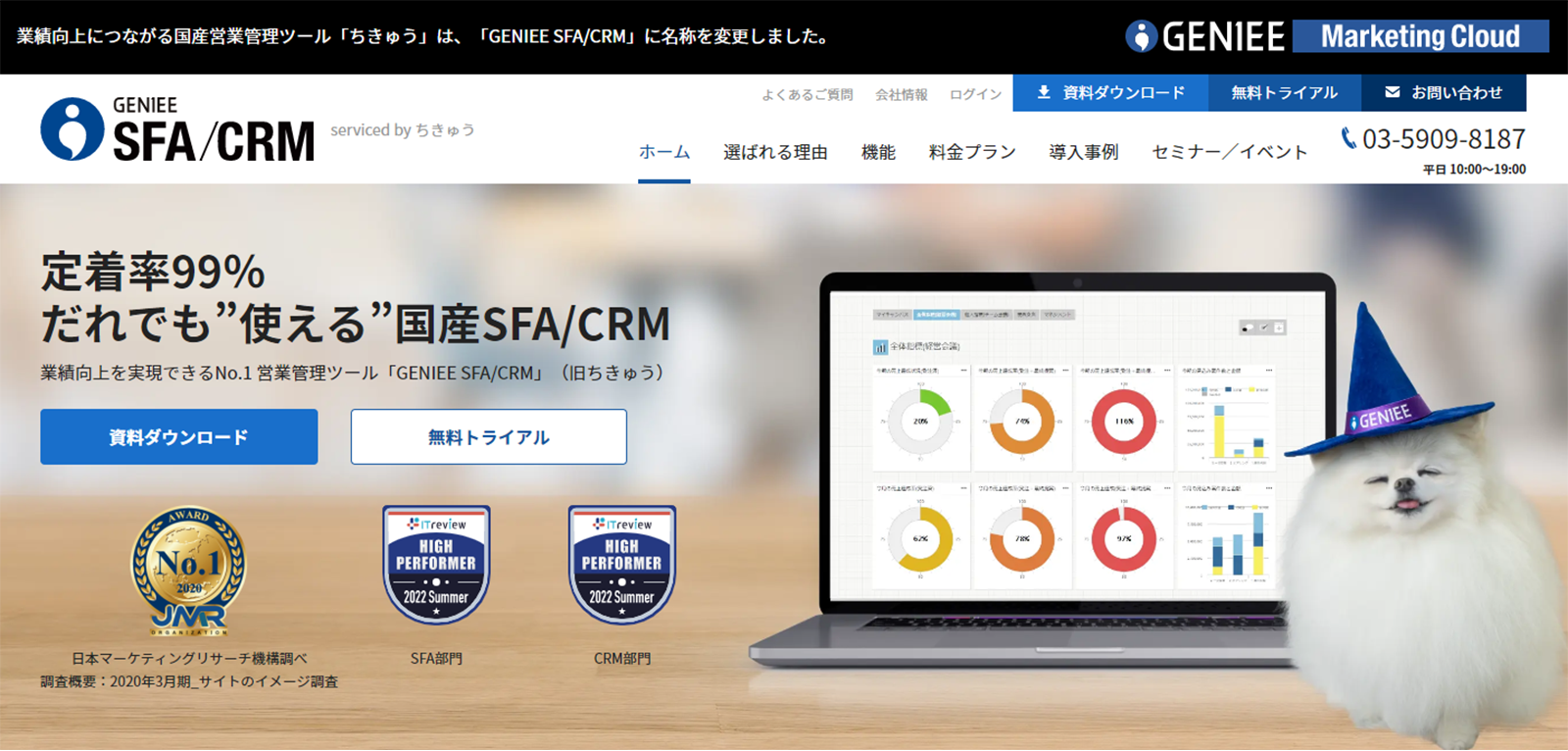Viewport: 1568px width, 751px height.
Task: Go to 料金プラン page
Action: click(x=972, y=152)
